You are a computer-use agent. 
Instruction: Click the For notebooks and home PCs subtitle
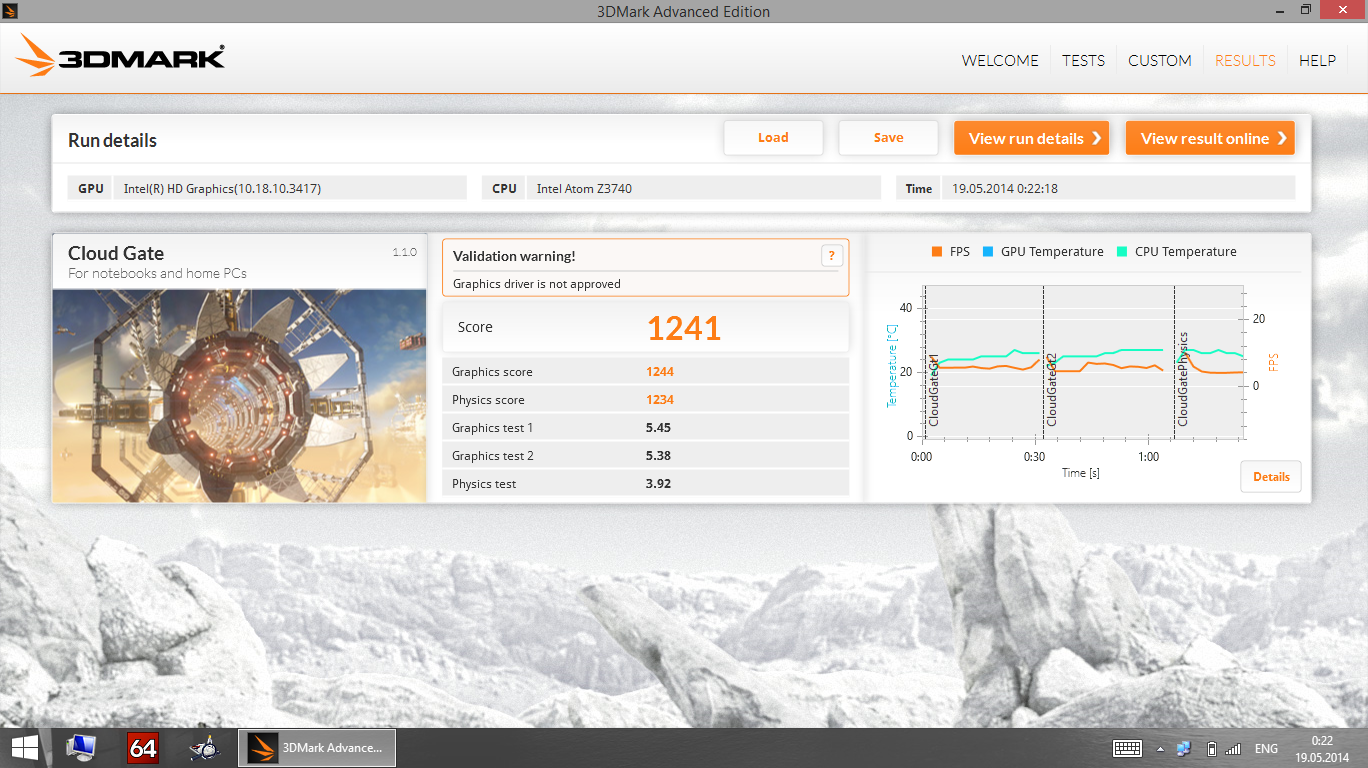(157, 273)
